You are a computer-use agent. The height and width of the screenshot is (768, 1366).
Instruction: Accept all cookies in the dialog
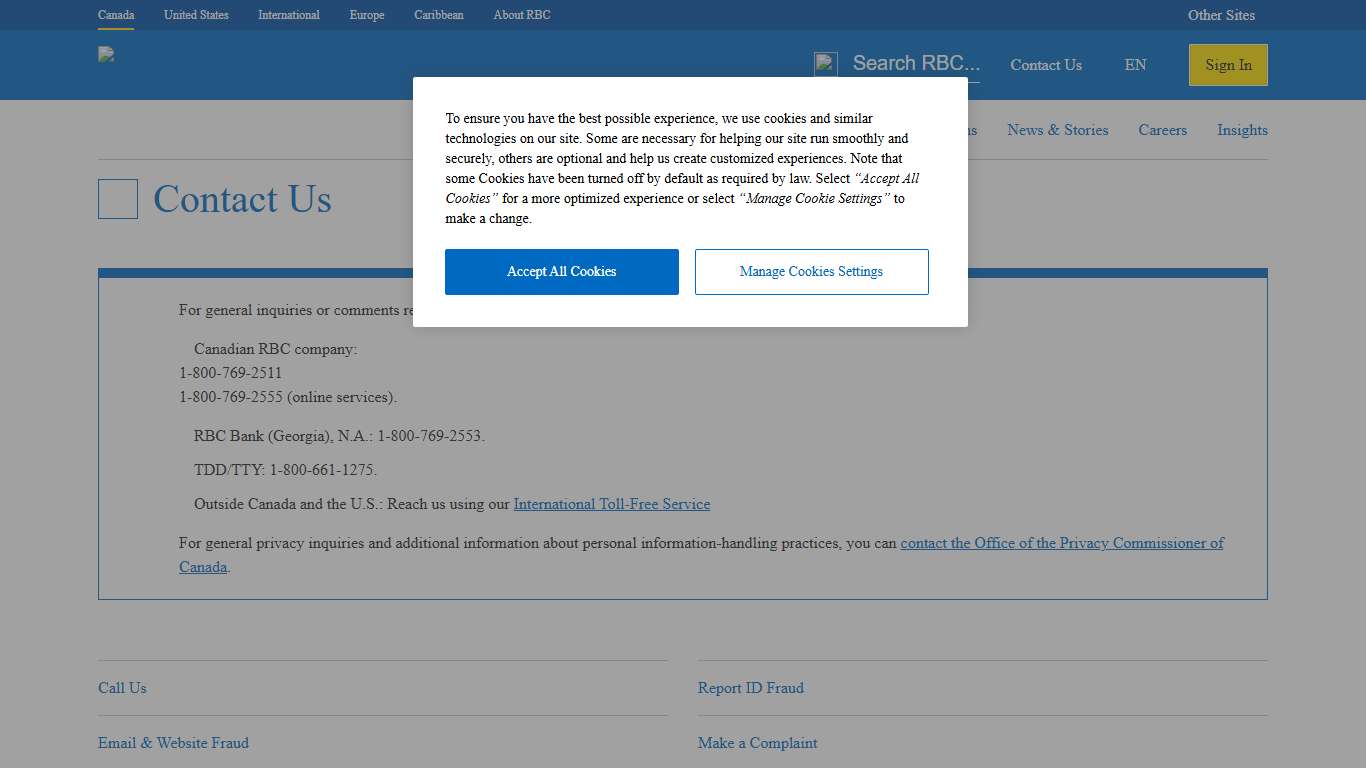pos(561,272)
